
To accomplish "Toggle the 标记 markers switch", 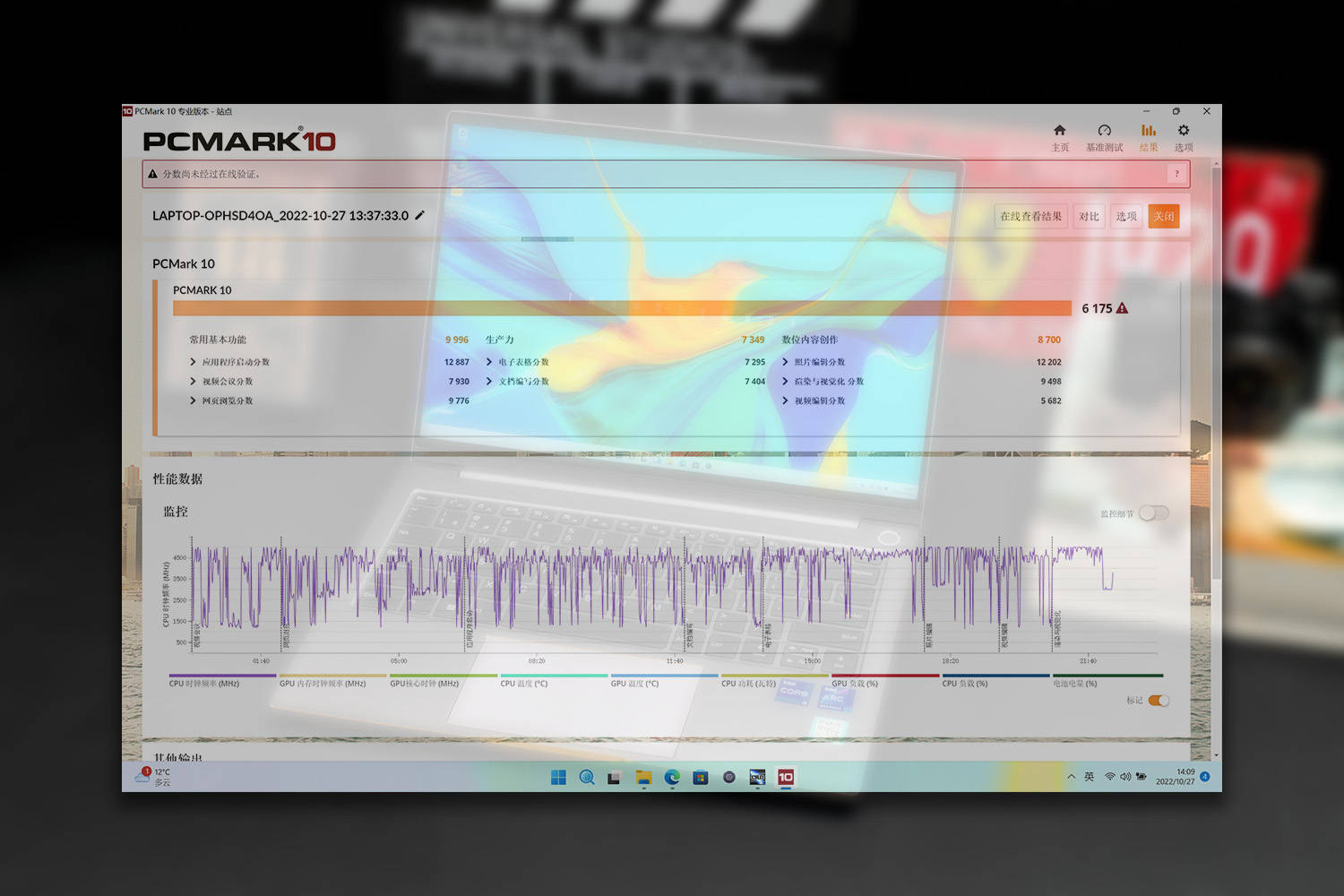I will click(1159, 701).
